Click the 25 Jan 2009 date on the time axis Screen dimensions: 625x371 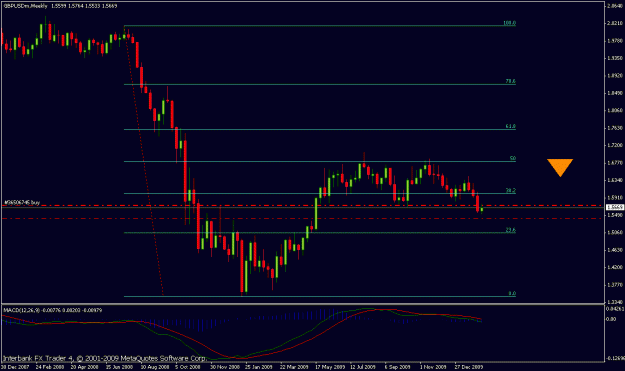[259, 367]
